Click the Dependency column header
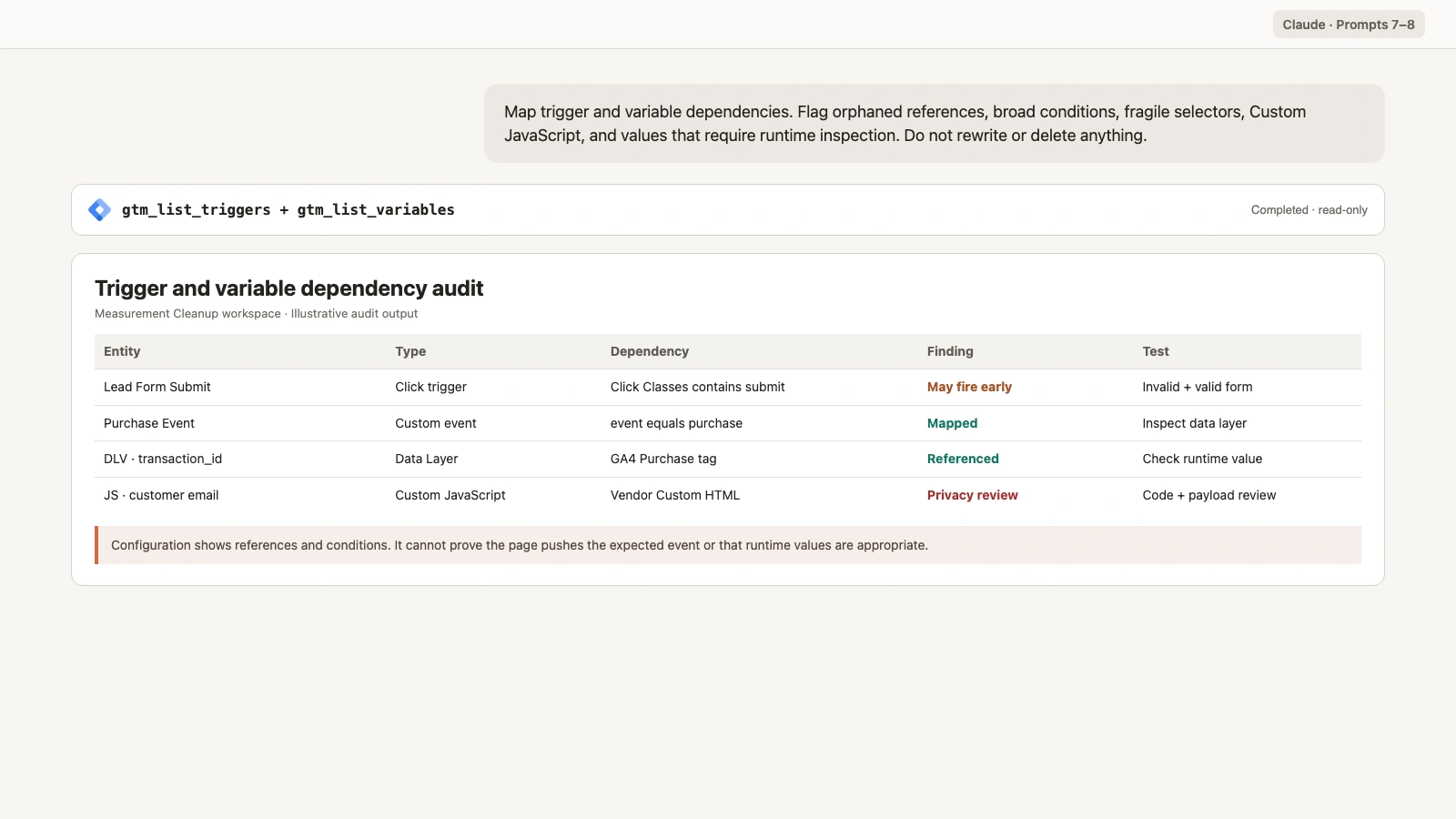The width and height of the screenshot is (1456, 819). point(650,351)
